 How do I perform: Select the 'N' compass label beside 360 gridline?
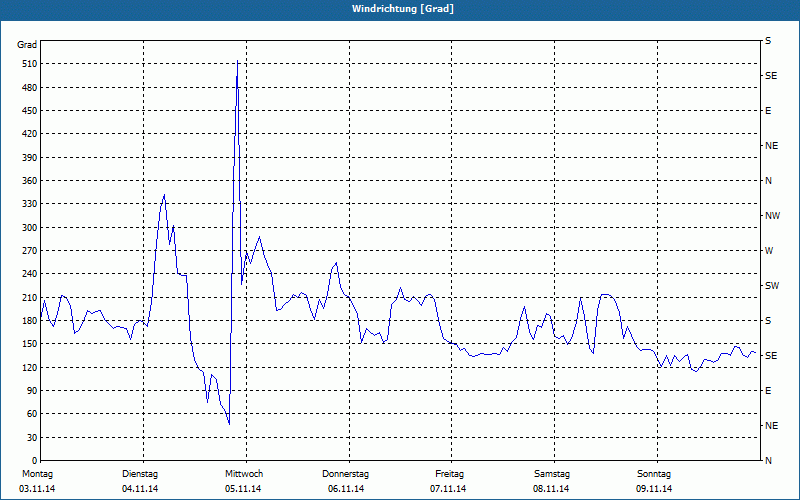(x=768, y=181)
